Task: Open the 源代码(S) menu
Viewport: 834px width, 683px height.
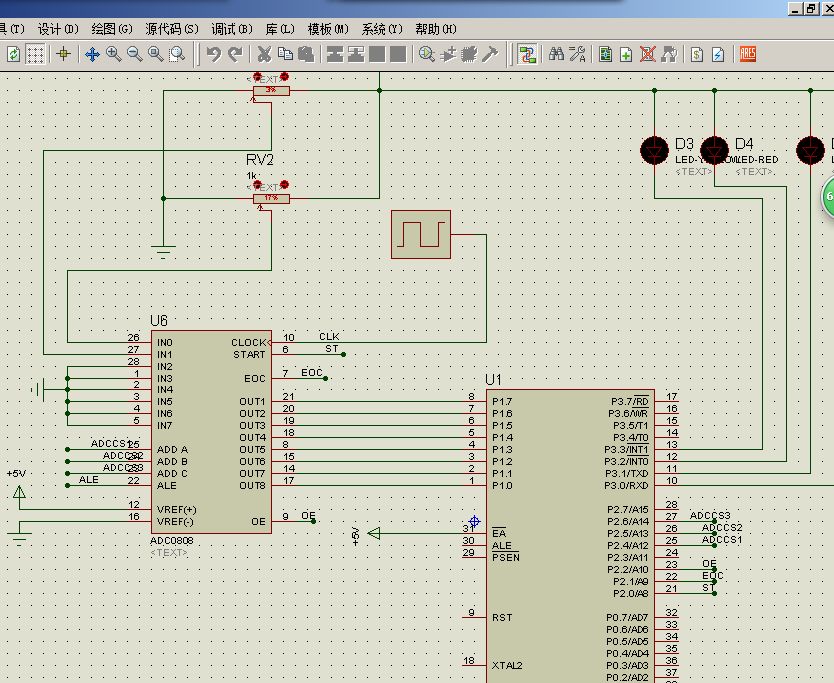Action: click(172, 29)
